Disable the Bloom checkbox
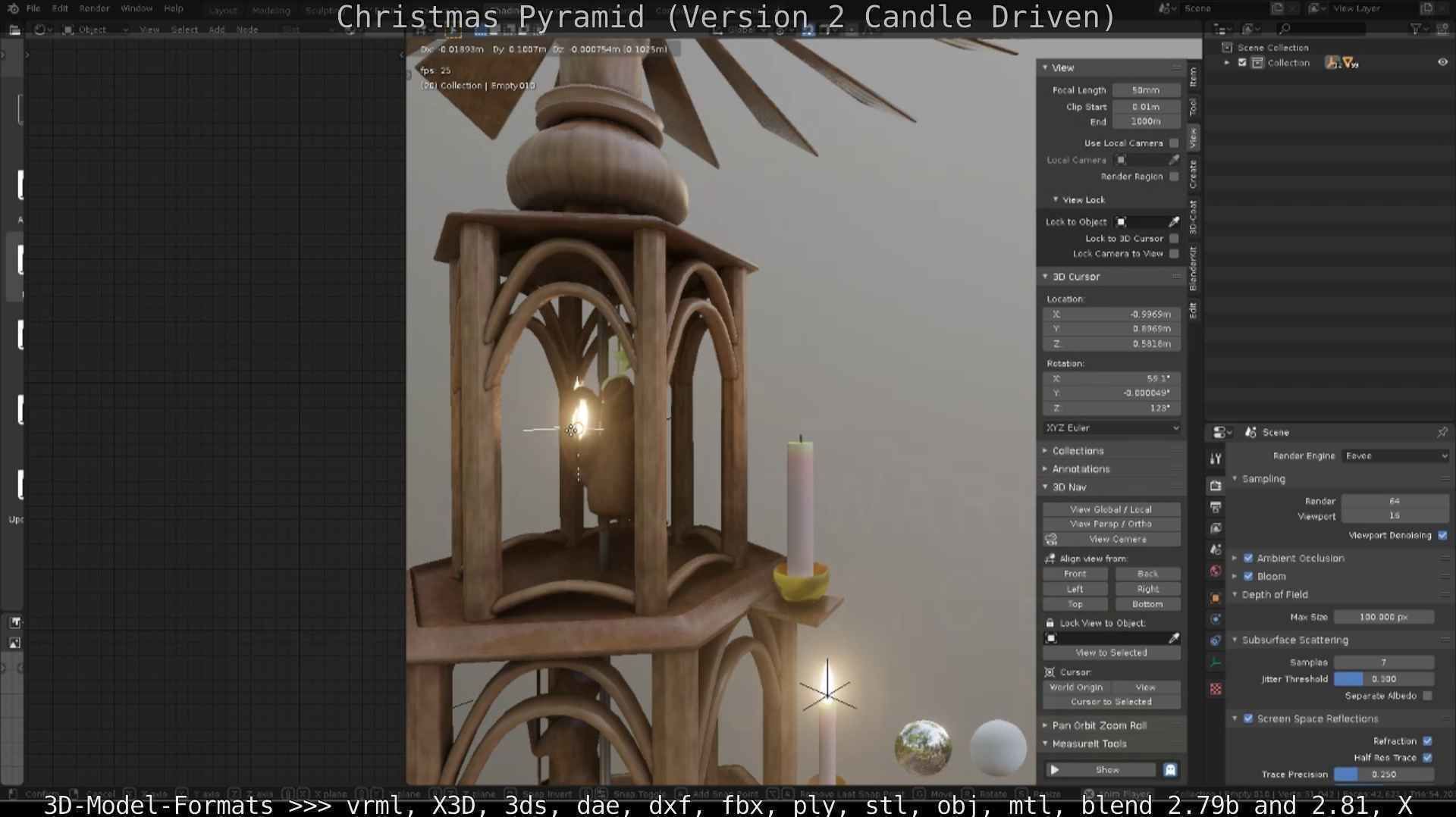The height and width of the screenshot is (817, 1456). click(1248, 577)
